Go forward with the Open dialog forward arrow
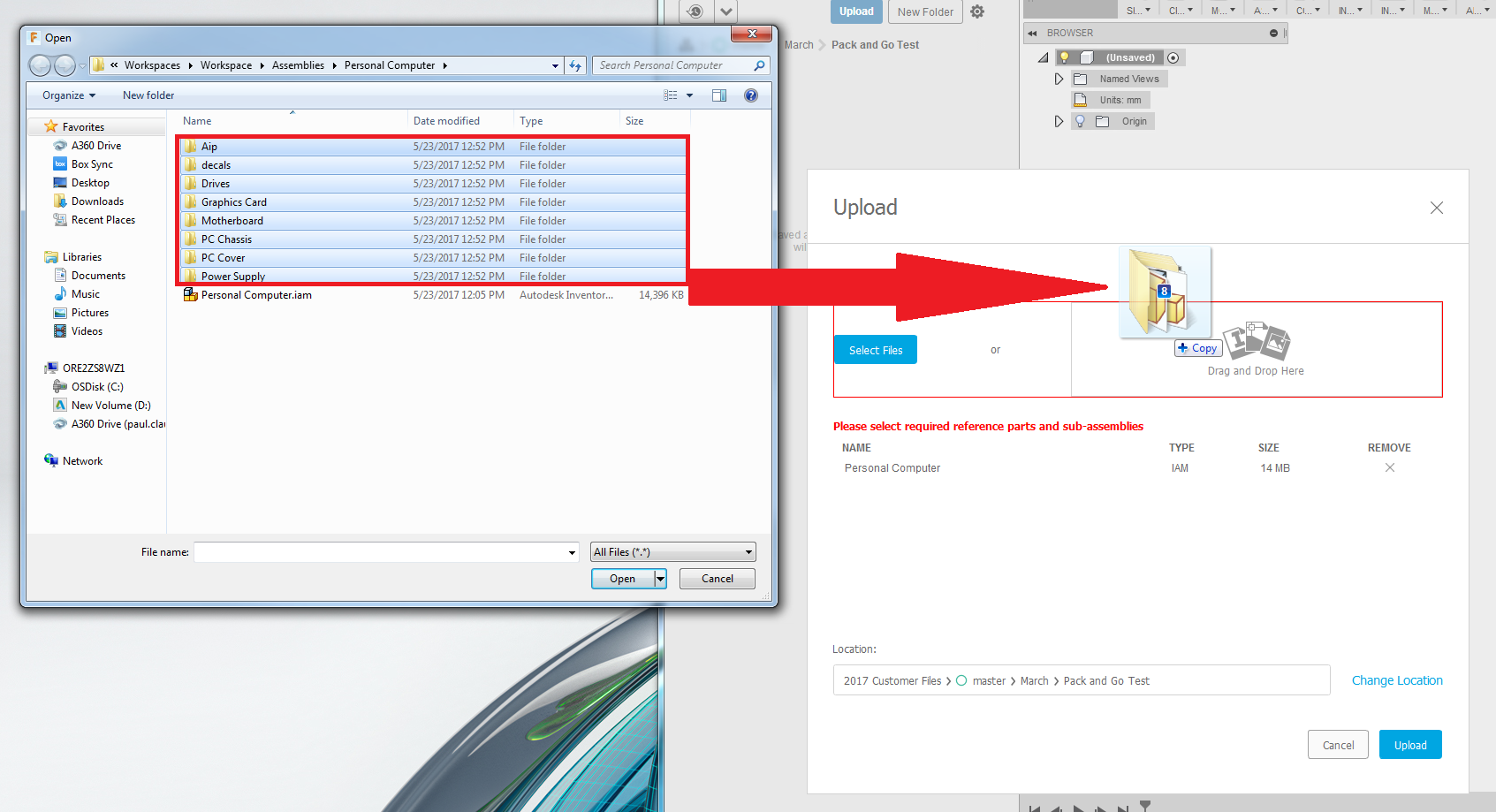The image size is (1496, 812). tap(65, 65)
